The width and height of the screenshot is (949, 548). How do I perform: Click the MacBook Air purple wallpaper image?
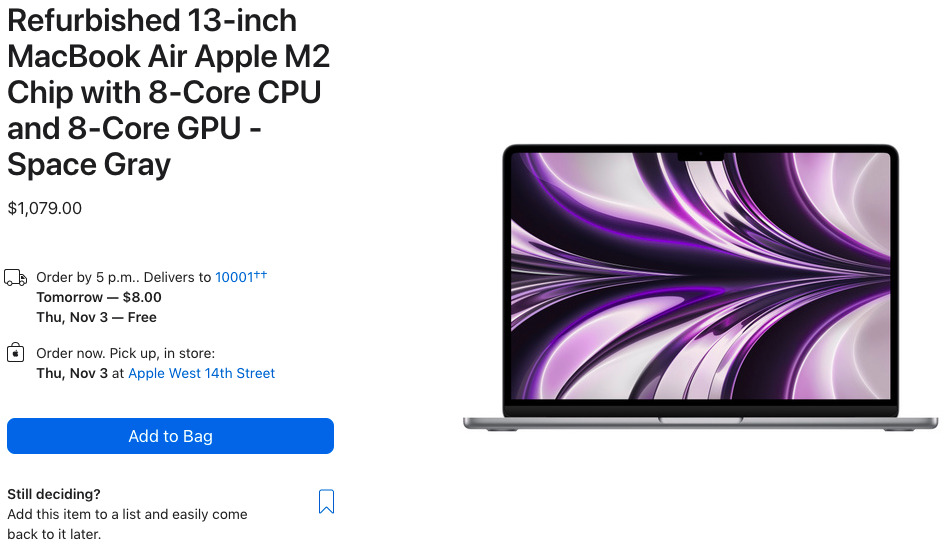(700, 276)
